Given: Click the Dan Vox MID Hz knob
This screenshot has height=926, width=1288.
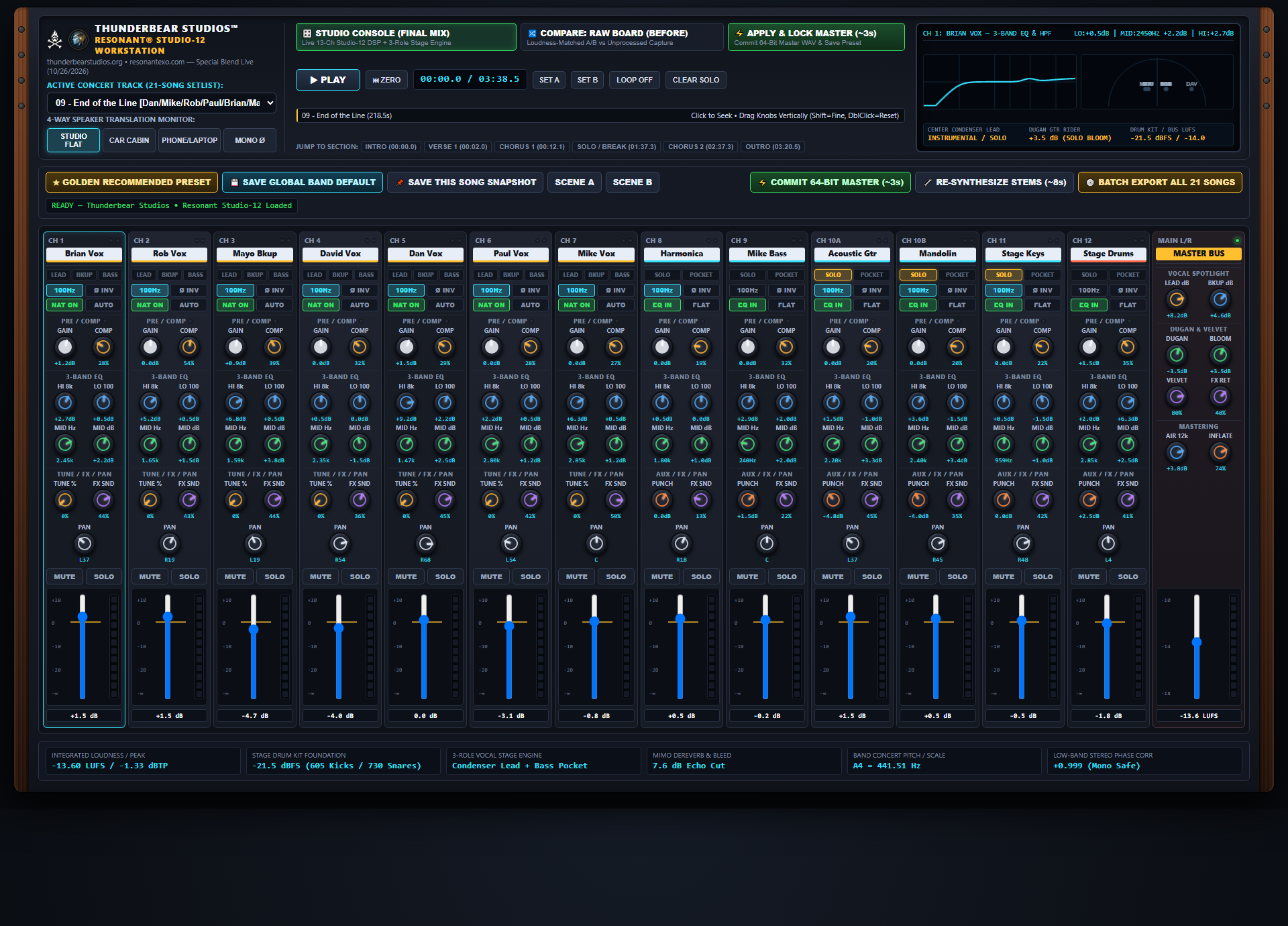Looking at the screenshot, I should [x=407, y=444].
